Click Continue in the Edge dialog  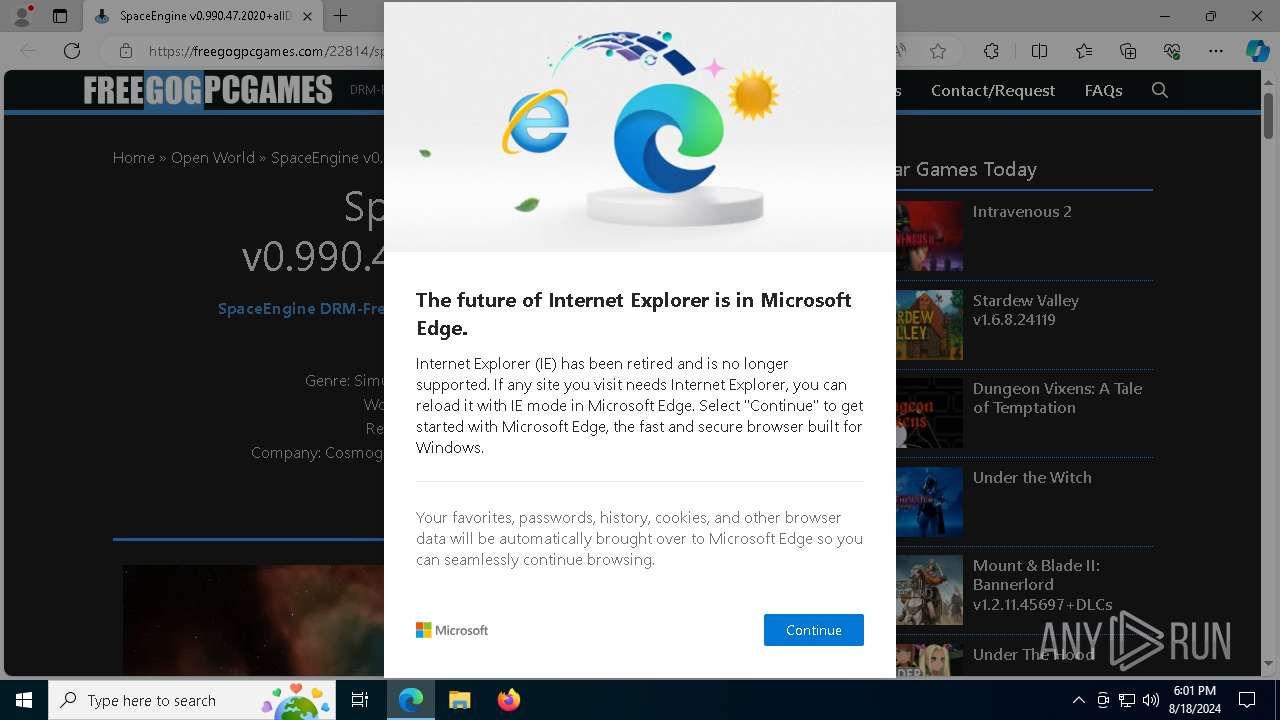(813, 630)
